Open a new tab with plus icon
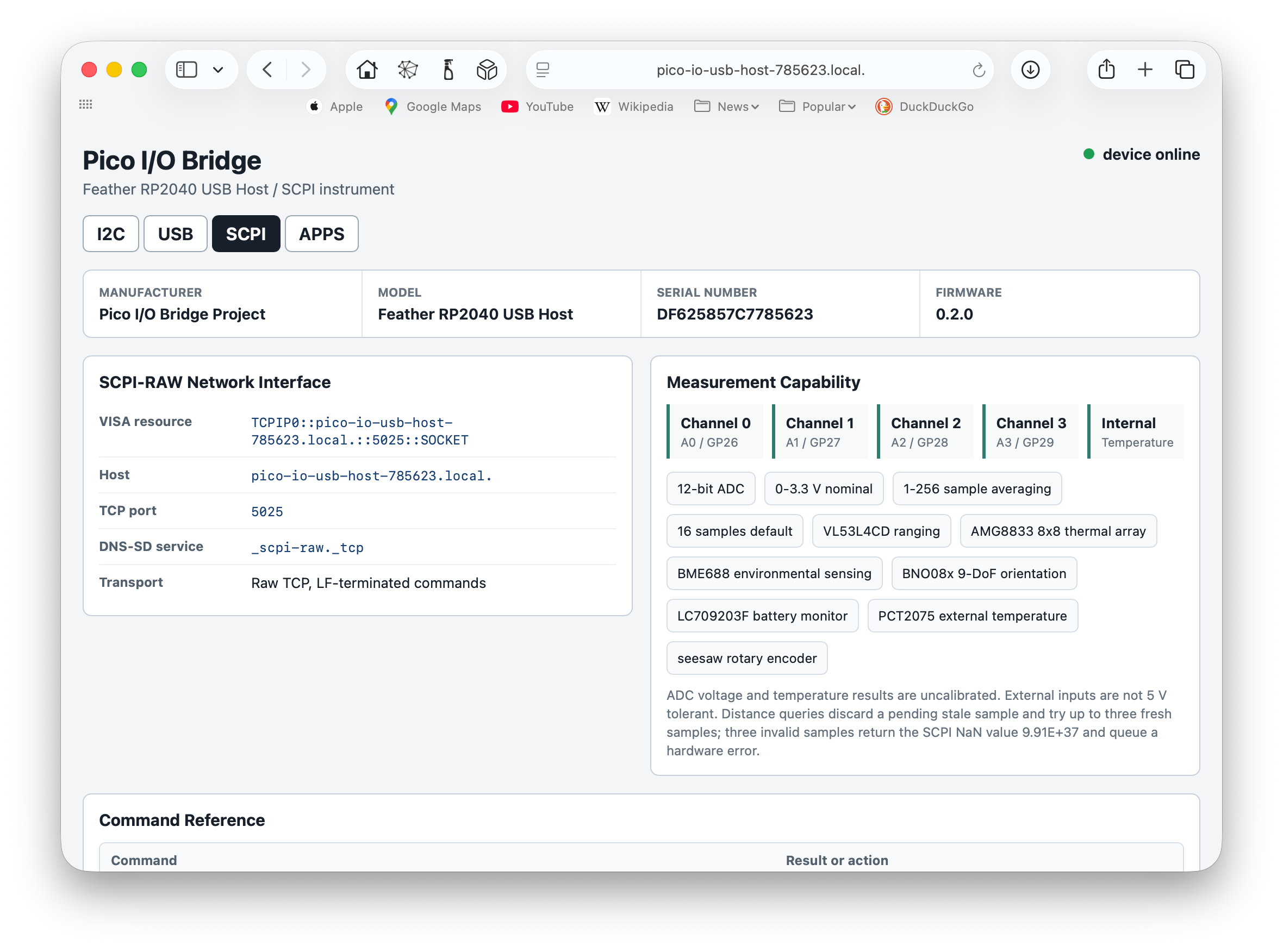The image size is (1283, 952). 1144,70
